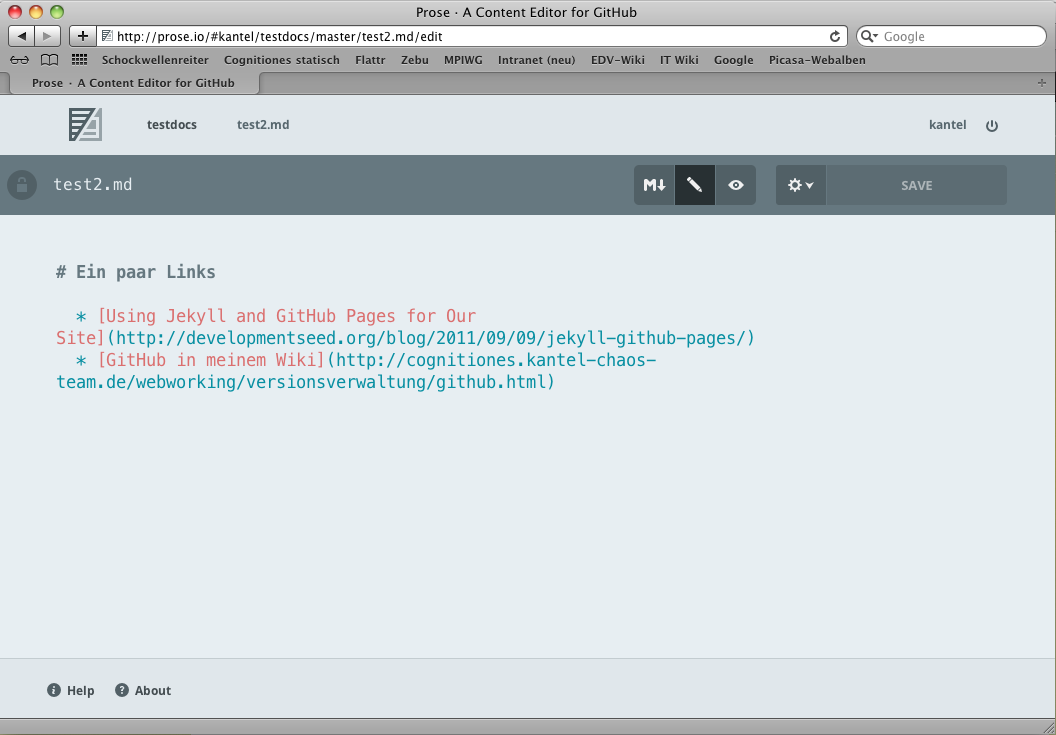
Task: Show bookmarks with the open book icon
Action: point(49,60)
